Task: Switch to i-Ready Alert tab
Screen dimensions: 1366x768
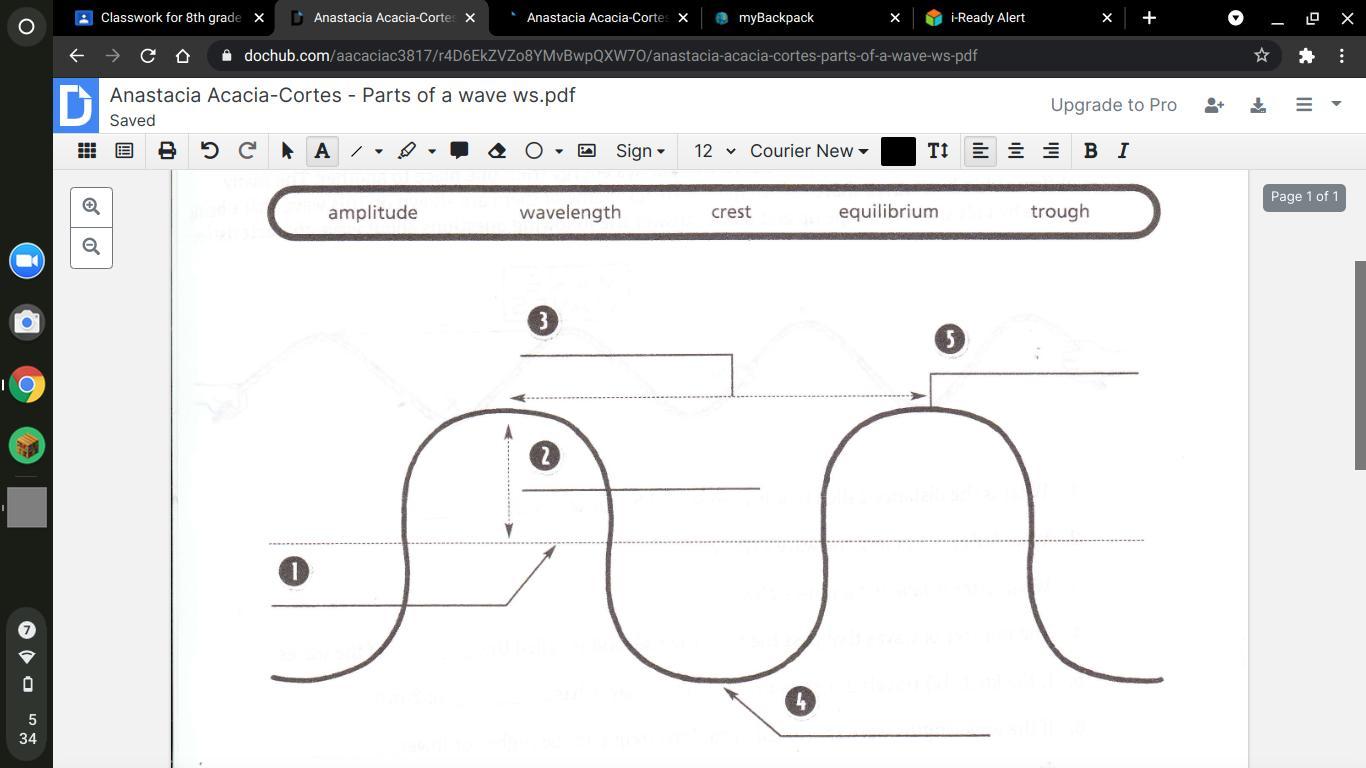Action: pos(1018,18)
